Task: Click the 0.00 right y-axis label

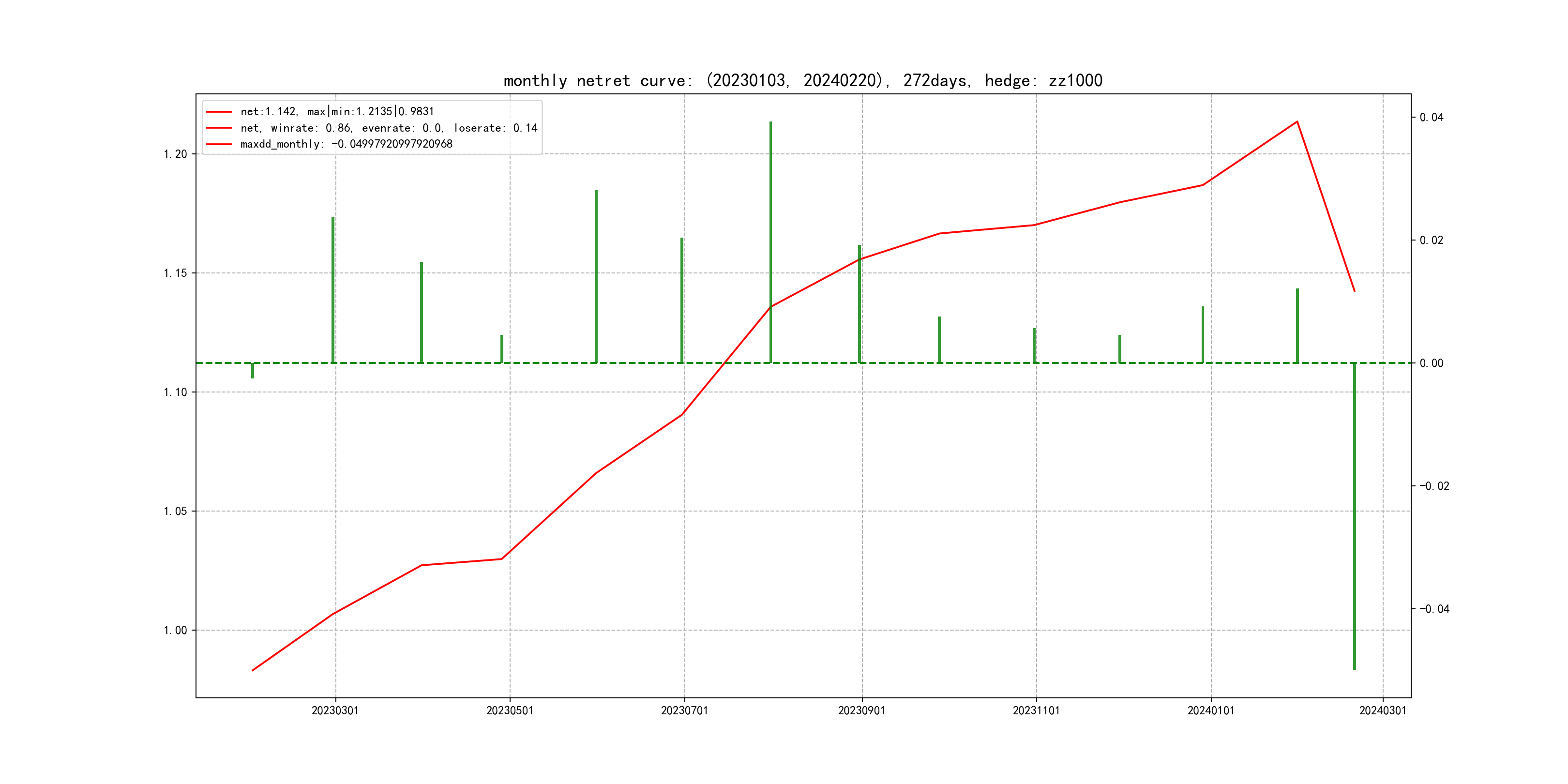Action: tap(1431, 363)
